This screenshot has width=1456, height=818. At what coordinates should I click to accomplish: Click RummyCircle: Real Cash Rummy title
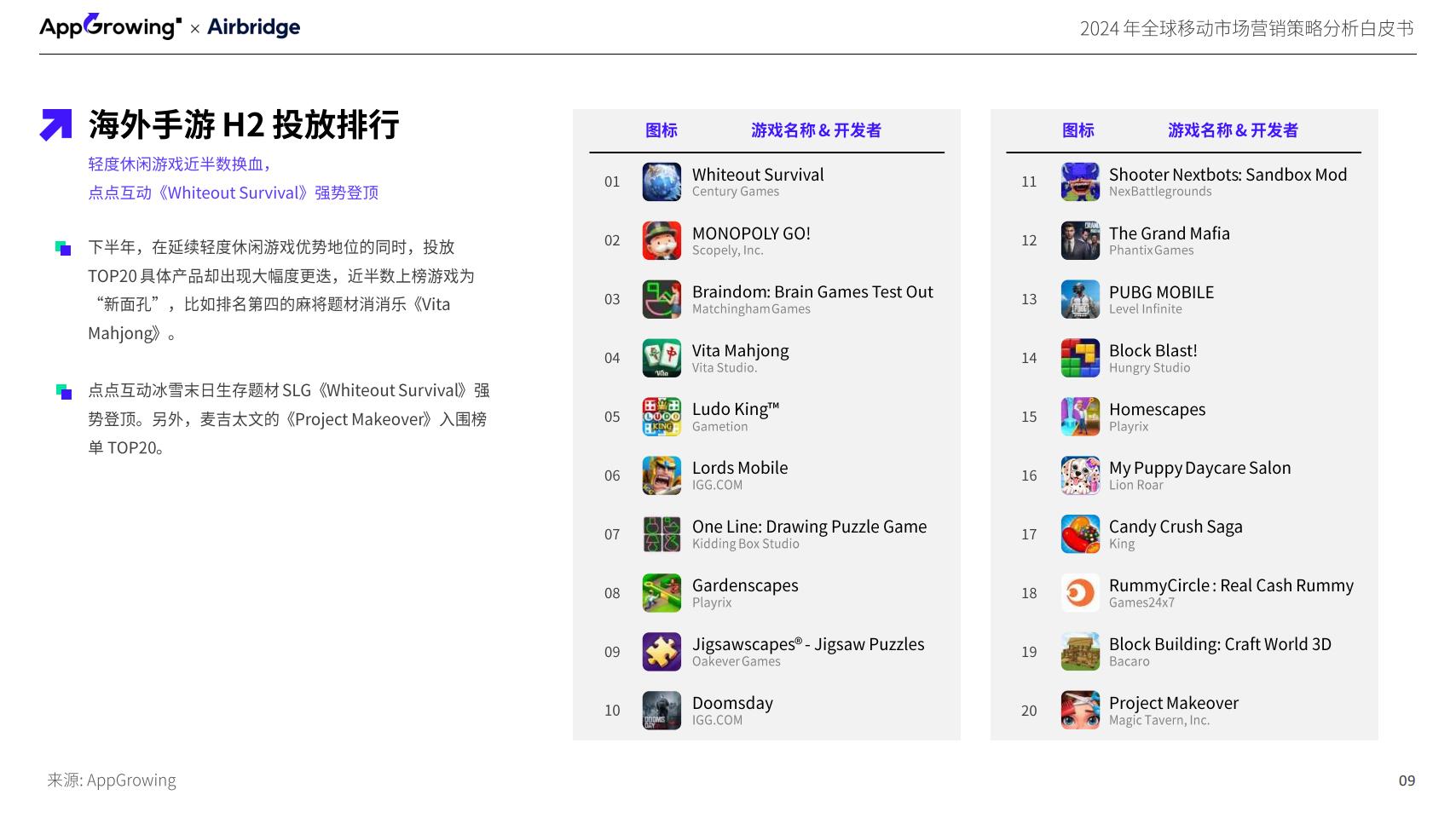(x=1231, y=585)
